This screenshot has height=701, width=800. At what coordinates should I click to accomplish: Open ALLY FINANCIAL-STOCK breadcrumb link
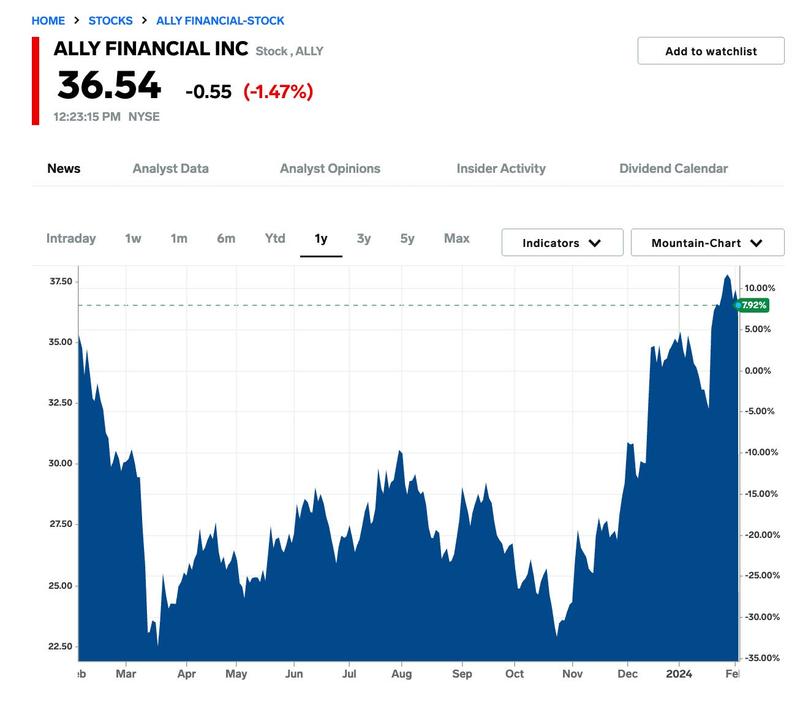coord(220,21)
